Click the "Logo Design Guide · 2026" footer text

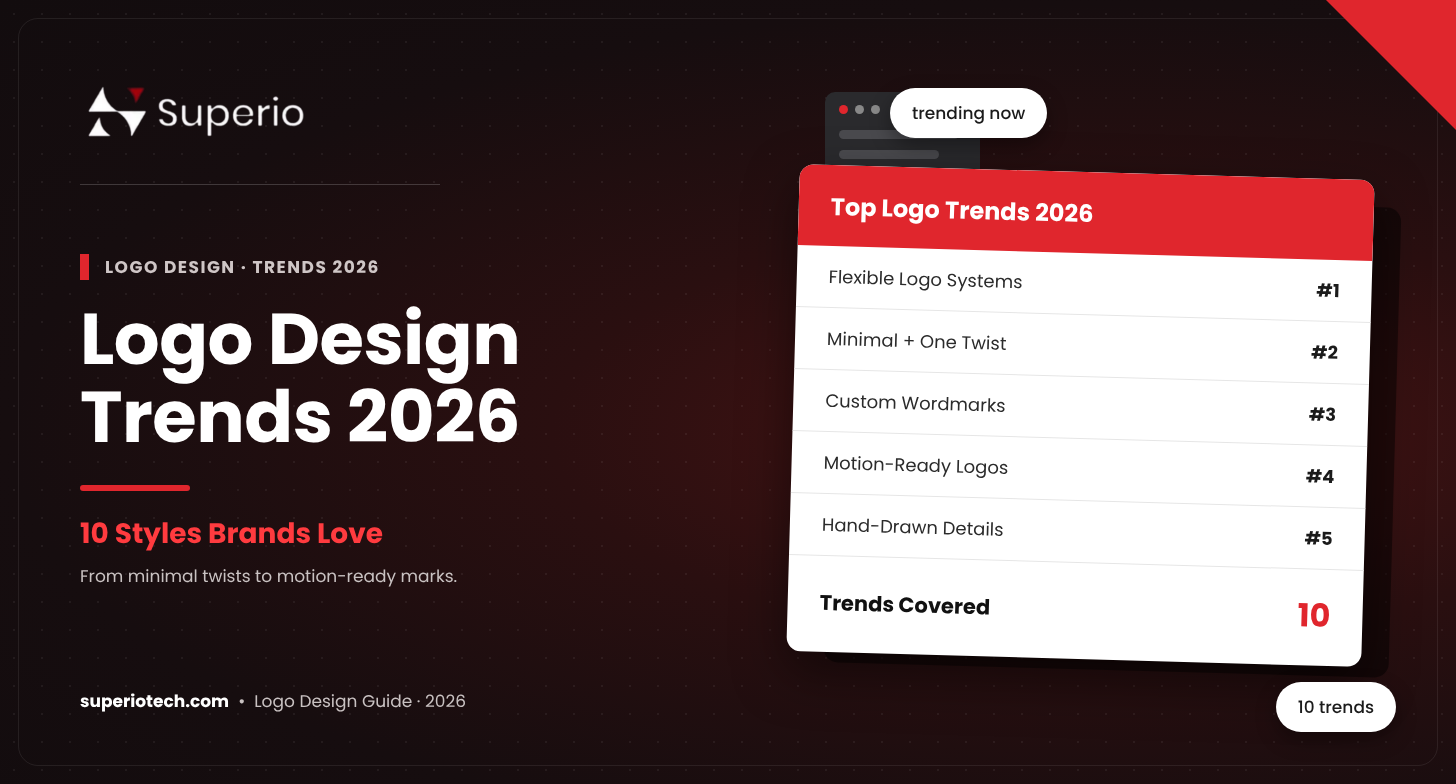pos(360,701)
